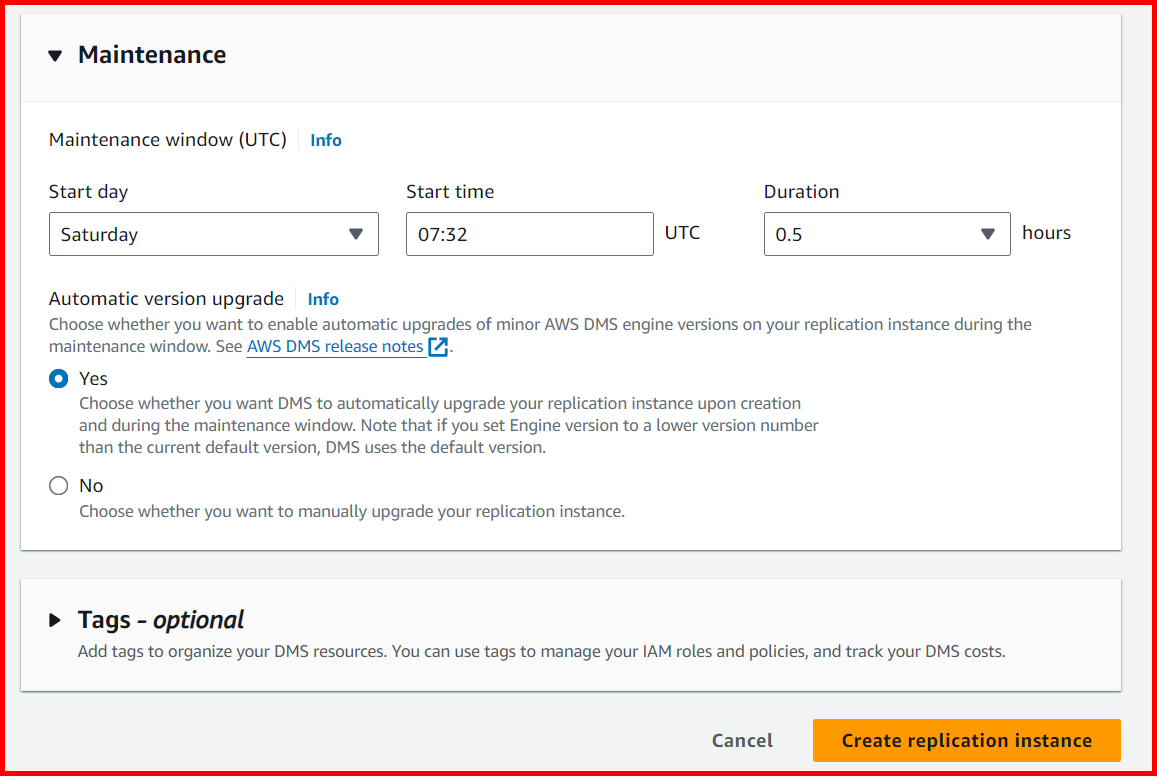Click Create replication instance
1157x776 pixels.
[x=966, y=740]
